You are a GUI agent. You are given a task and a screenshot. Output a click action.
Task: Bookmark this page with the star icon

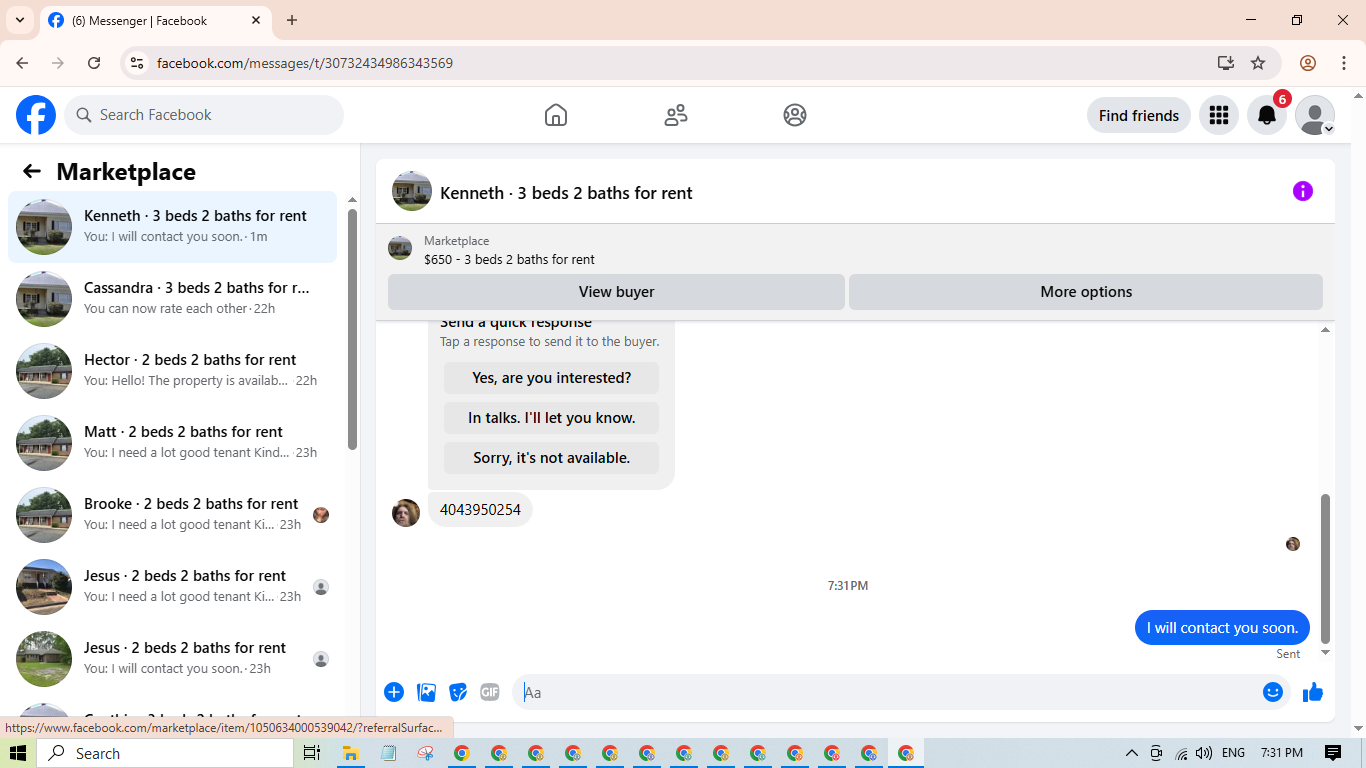tap(1258, 63)
